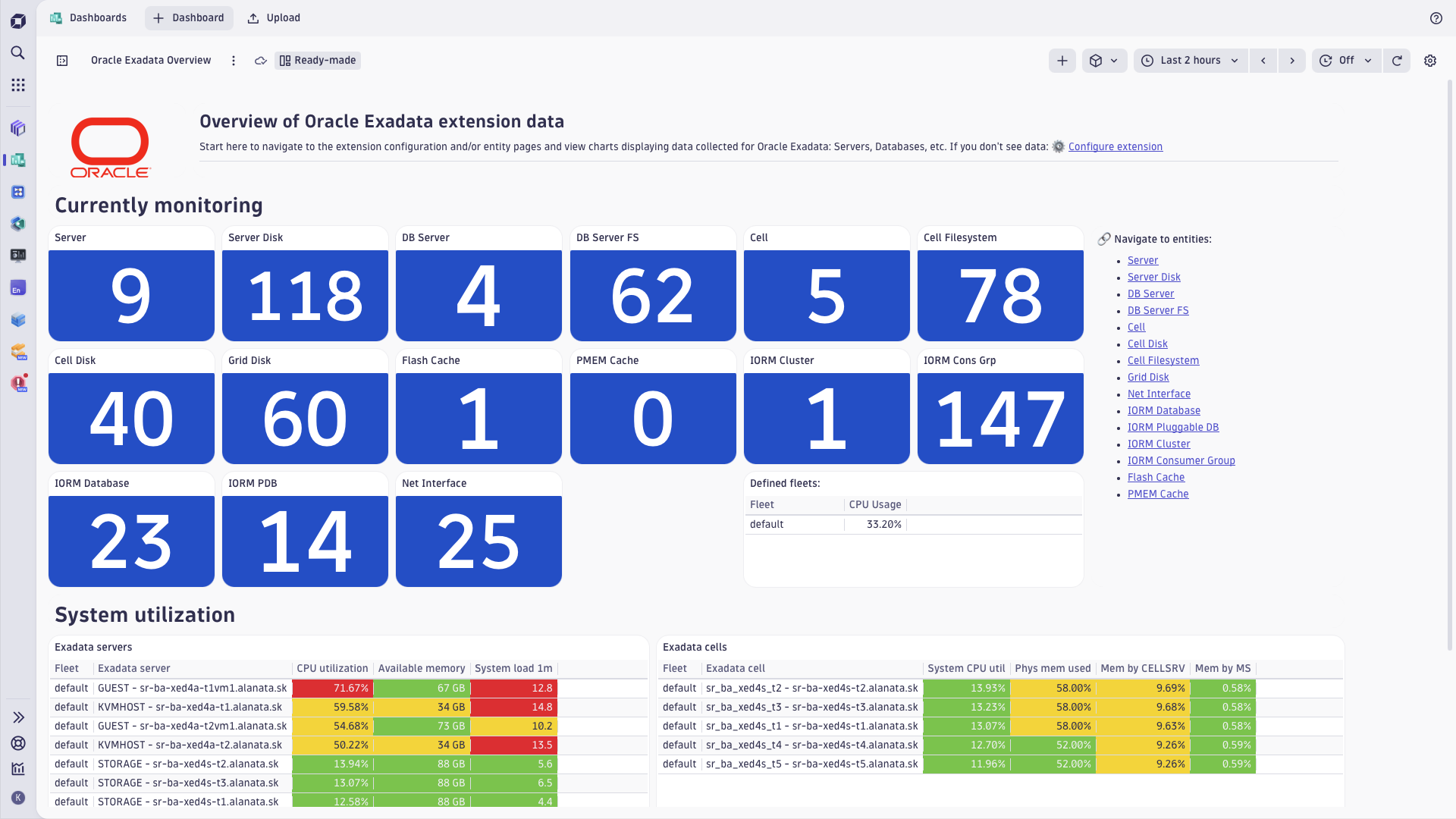Open the three-dot menu next to dashboard title
Image resolution: width=1456 pixels, height=819 pixels.
(x=233, y=61)
